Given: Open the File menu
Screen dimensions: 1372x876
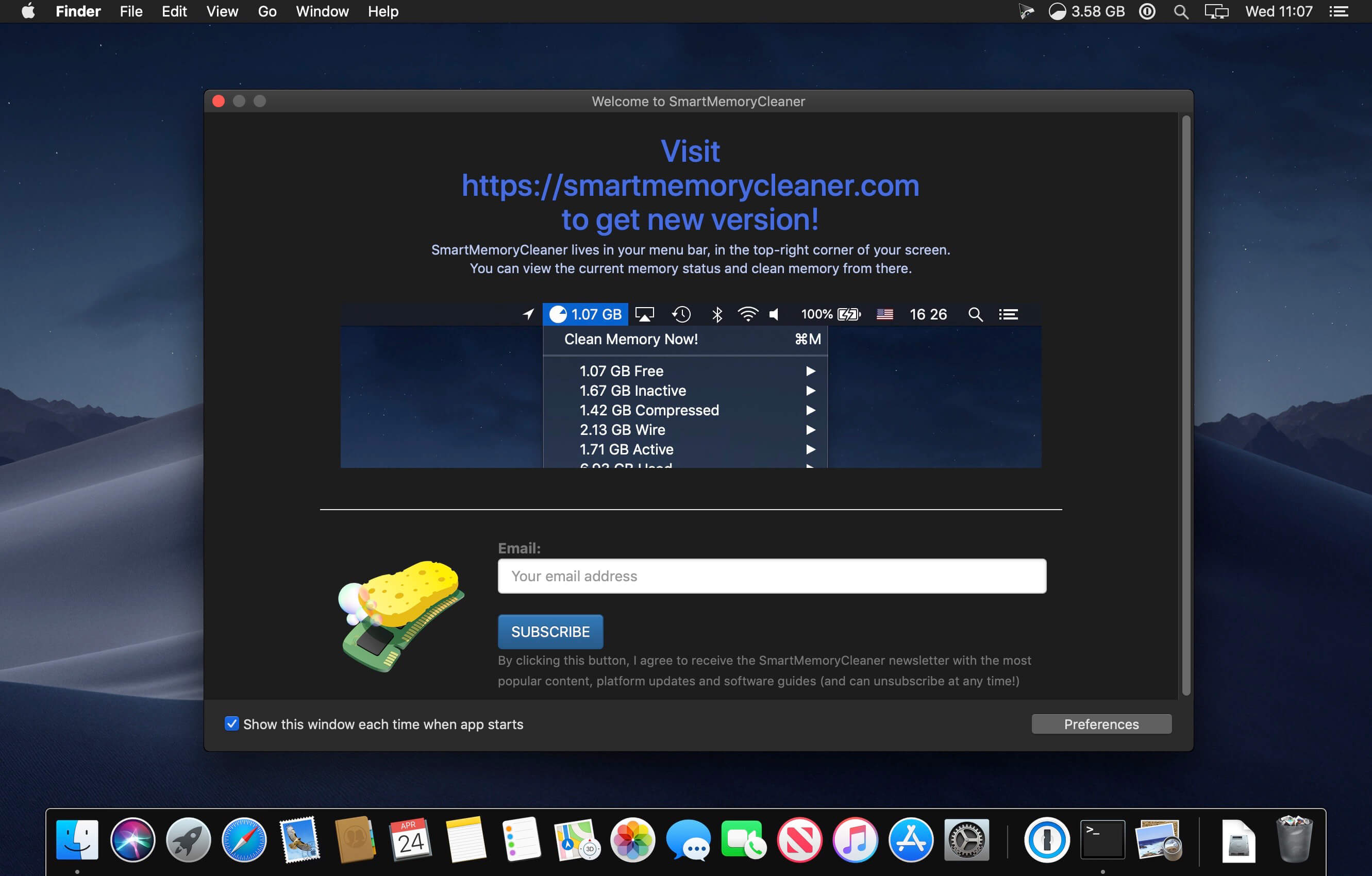Looking at the screenshot, I should tap(131, 11).
